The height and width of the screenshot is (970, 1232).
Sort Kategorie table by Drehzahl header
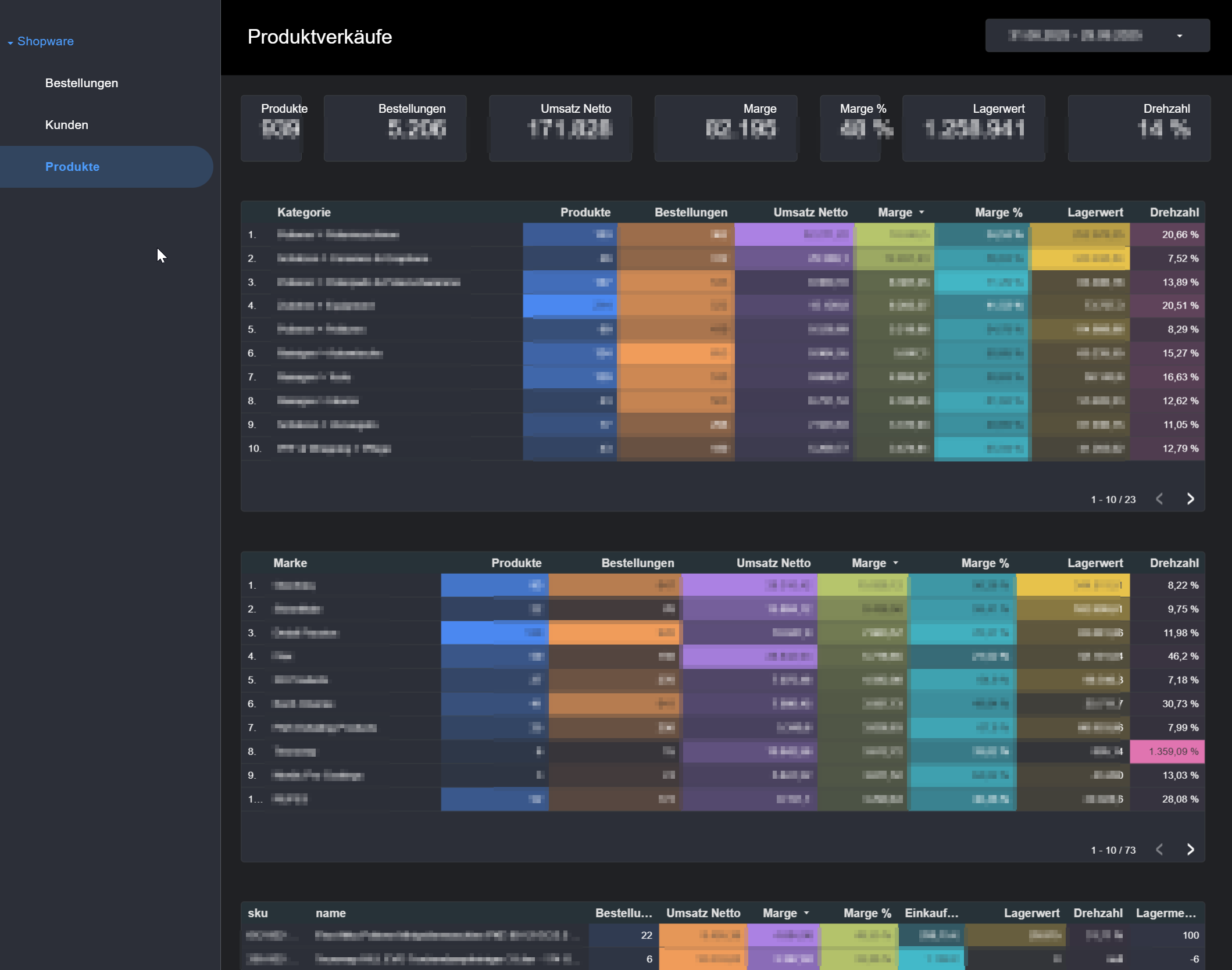click(x=1174, y=213)
